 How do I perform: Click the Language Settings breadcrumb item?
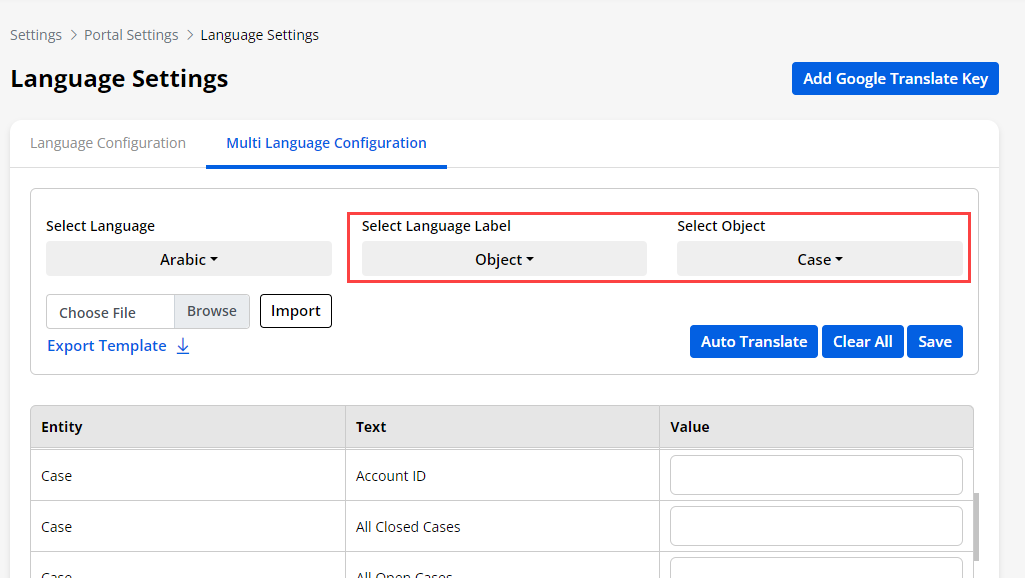tap(259, 35)
